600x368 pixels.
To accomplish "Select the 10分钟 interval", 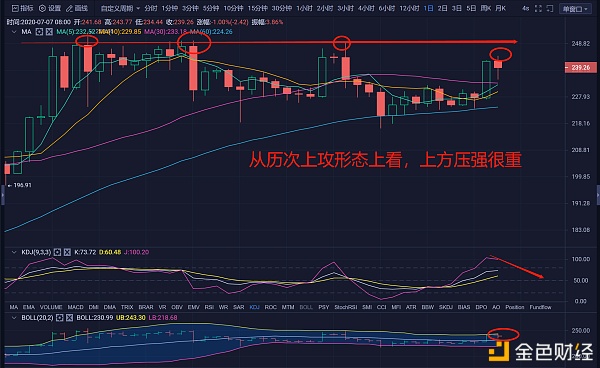I will pyautogui.click(x=233, y=8).
